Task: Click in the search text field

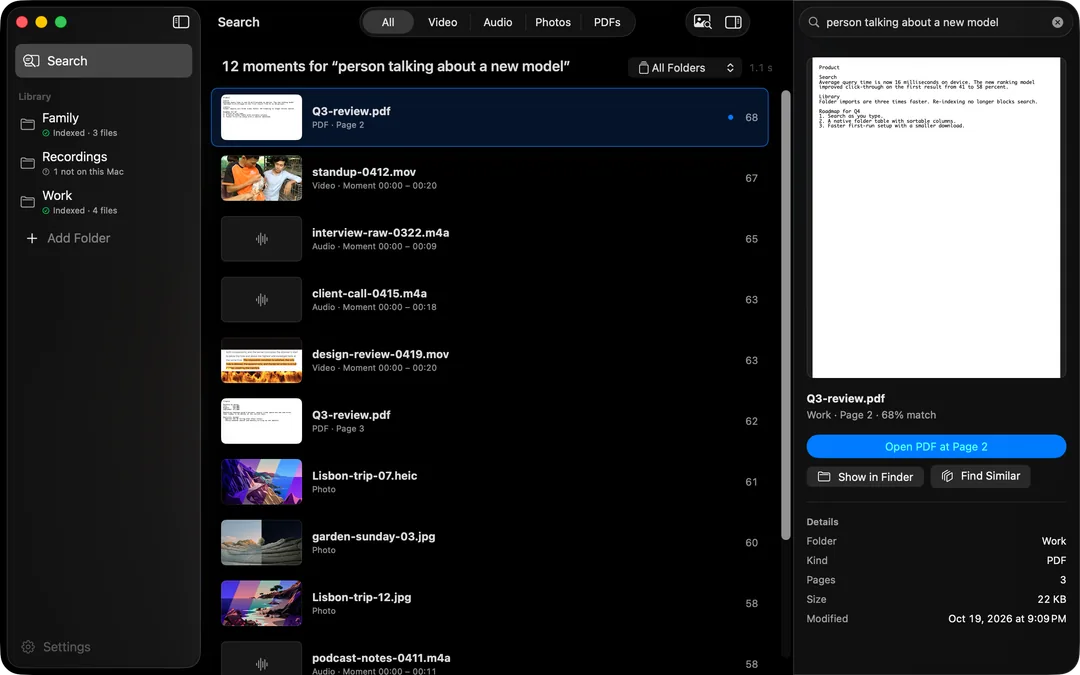Action: [x=935, y=22]
